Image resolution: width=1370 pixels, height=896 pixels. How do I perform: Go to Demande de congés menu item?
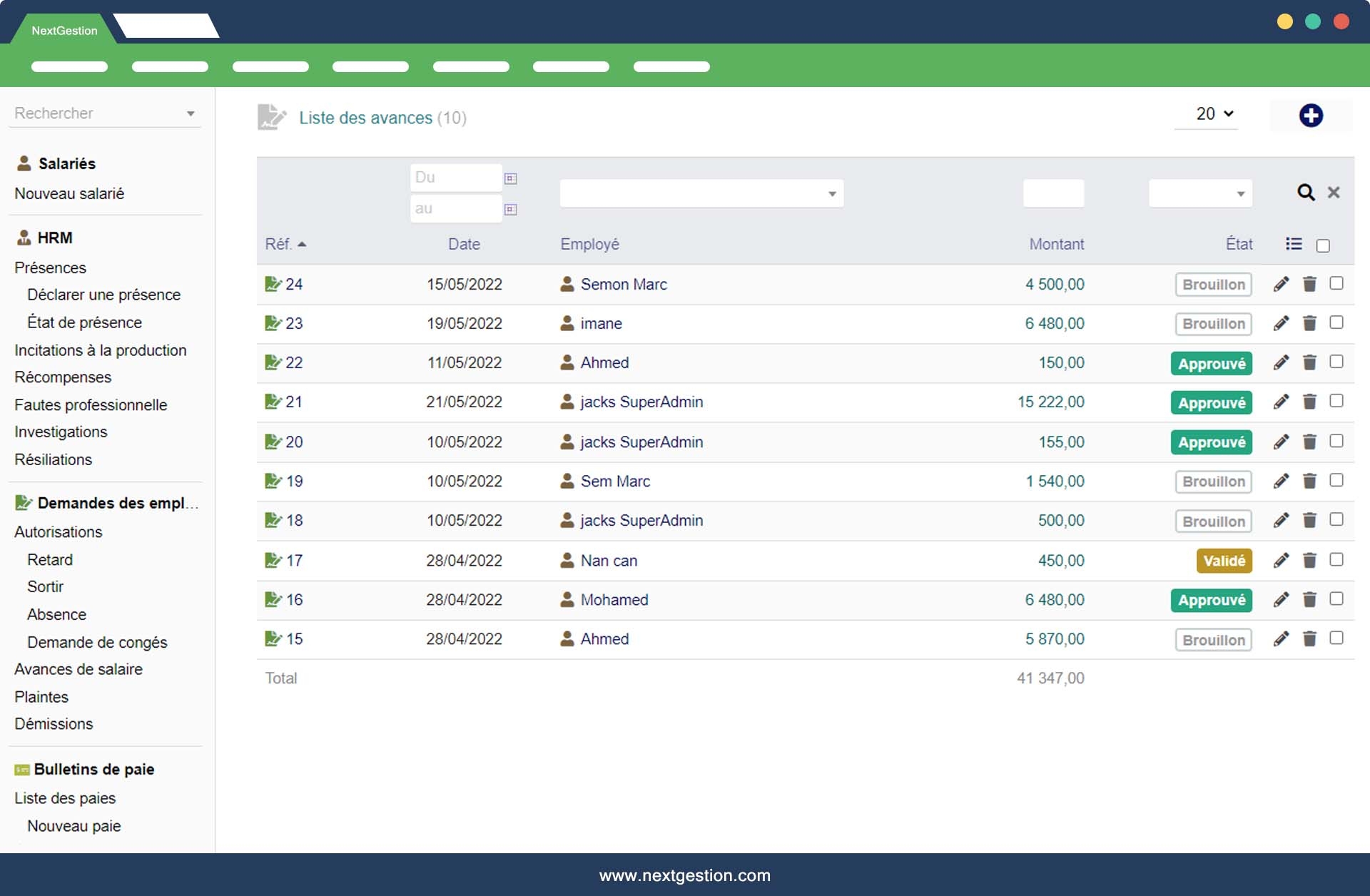coord(97,642)
